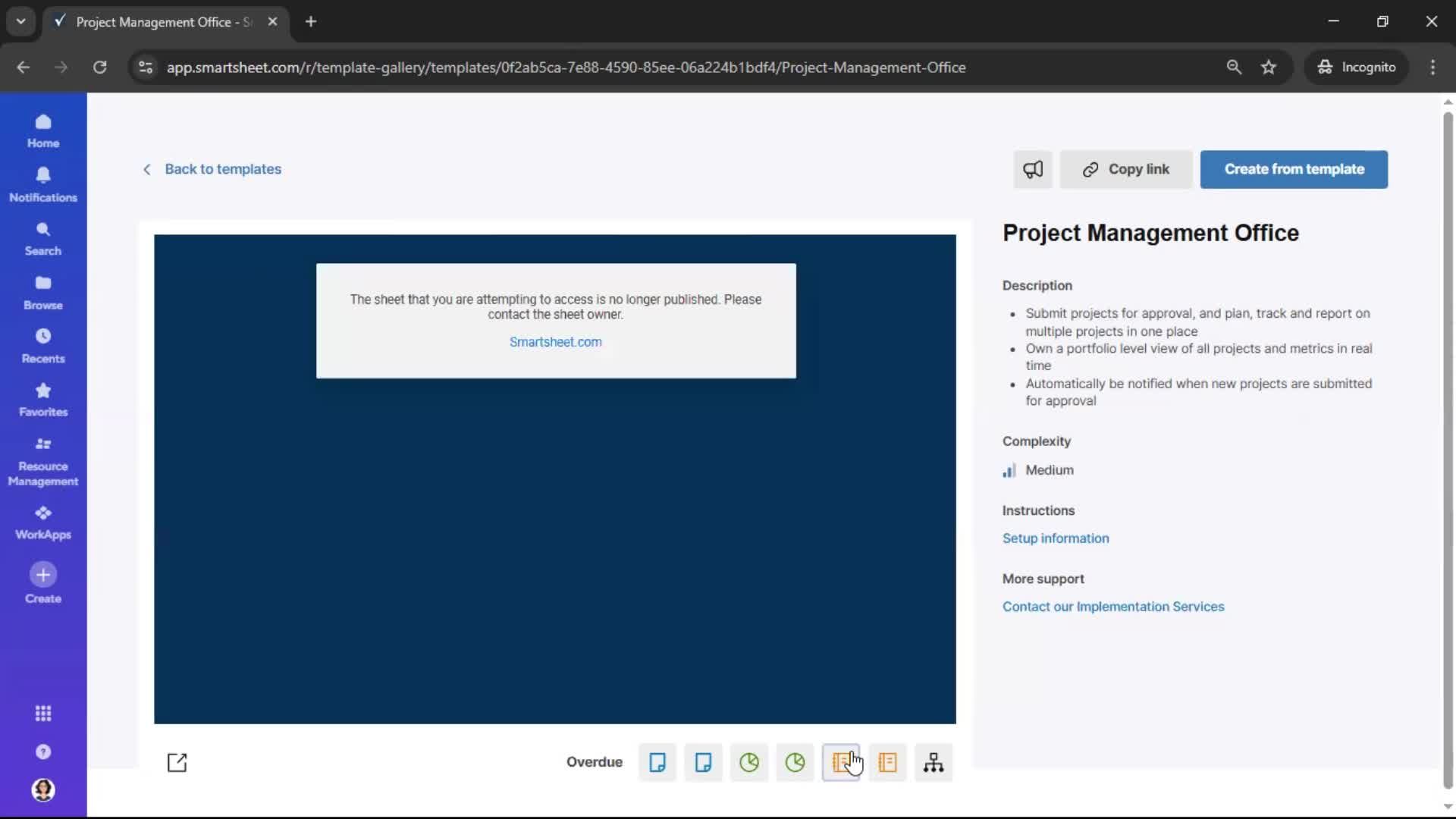Click Create from template
This screenshot has width=1456, height=819.
[1293, 169]
